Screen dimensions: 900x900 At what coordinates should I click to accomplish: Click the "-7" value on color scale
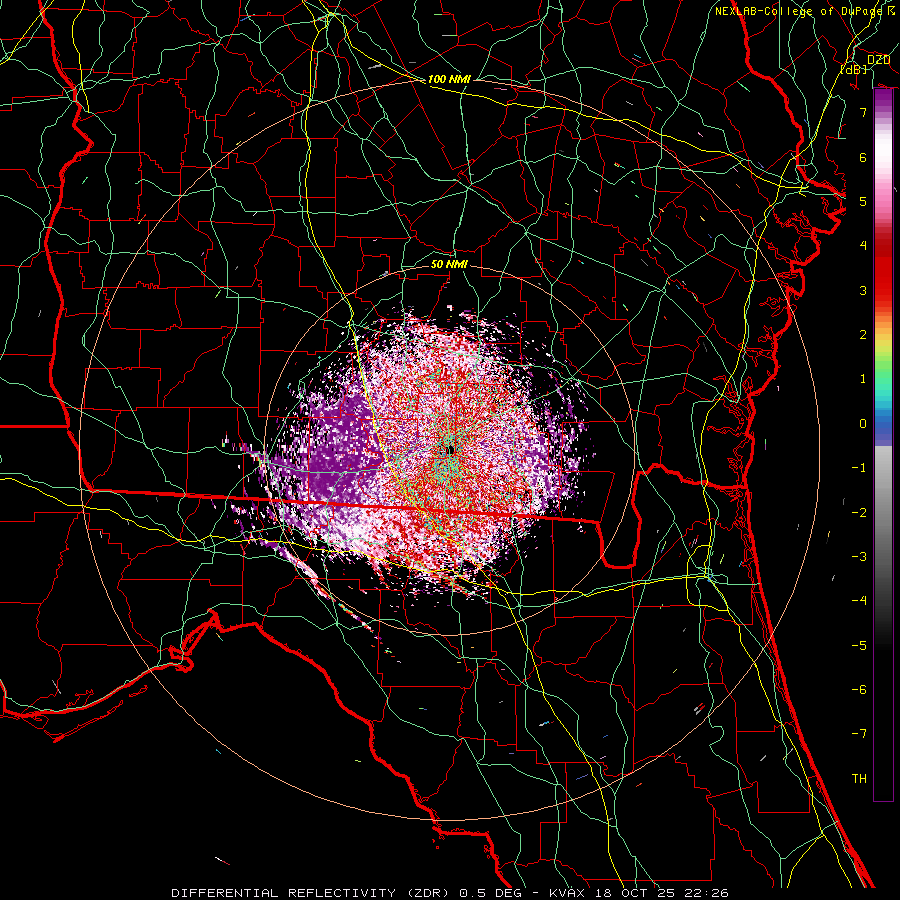[859, 734]
